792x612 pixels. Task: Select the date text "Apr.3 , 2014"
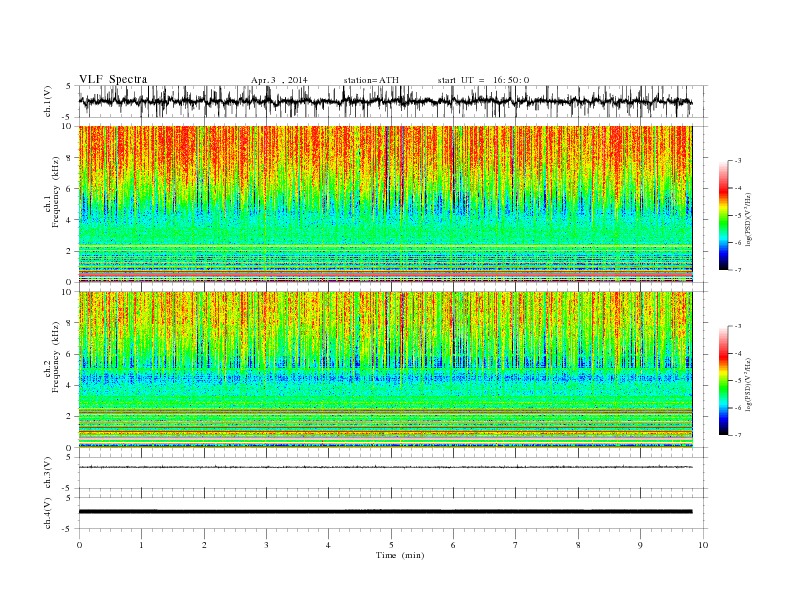pos(279,80)
